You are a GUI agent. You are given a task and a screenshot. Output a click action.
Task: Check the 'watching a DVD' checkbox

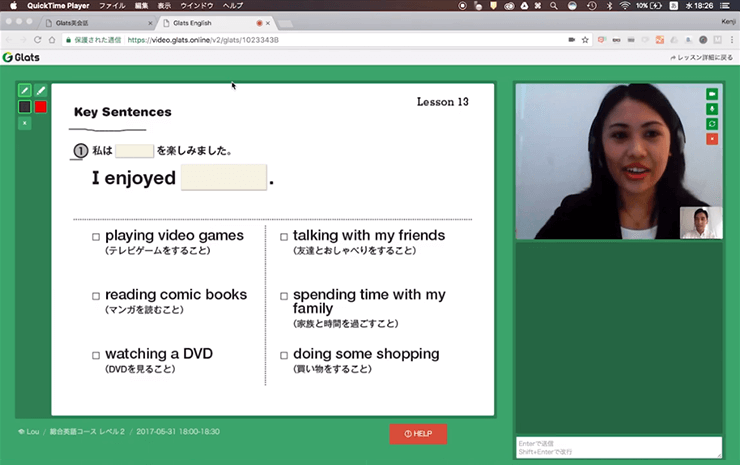point(96,355)
